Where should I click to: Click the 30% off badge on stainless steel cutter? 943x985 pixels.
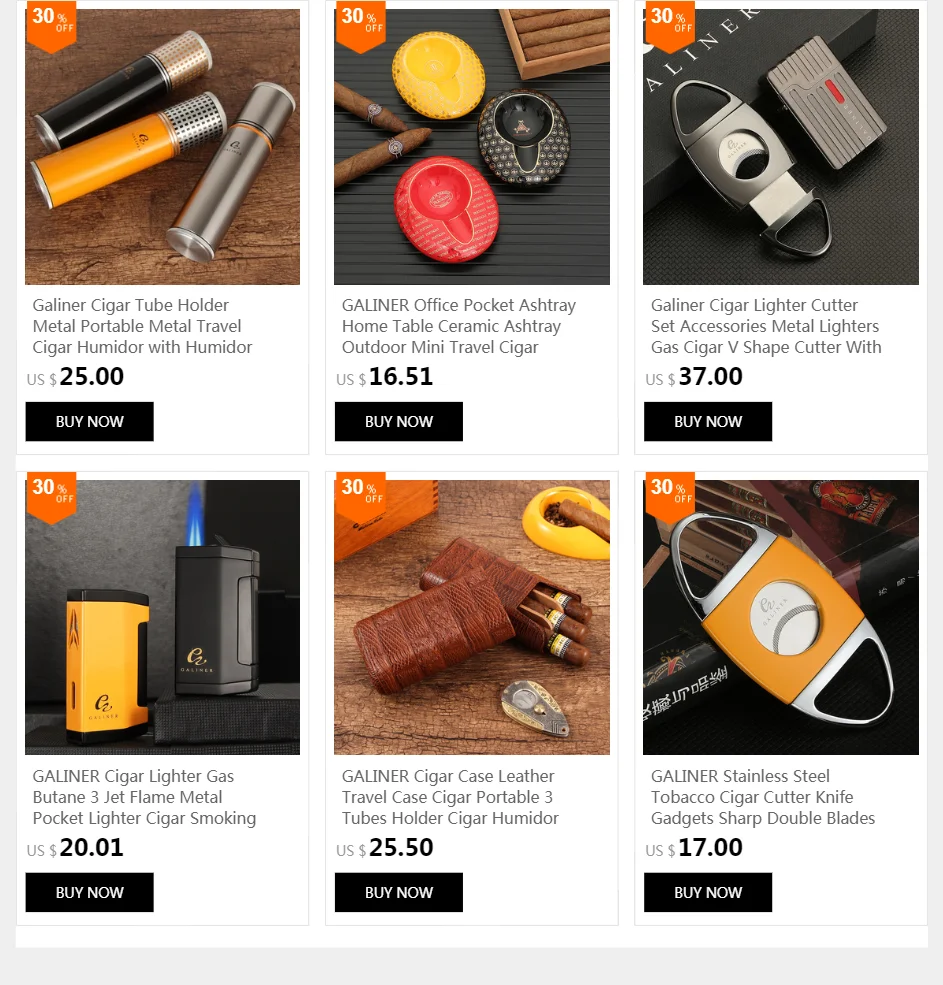coord(669,498)
